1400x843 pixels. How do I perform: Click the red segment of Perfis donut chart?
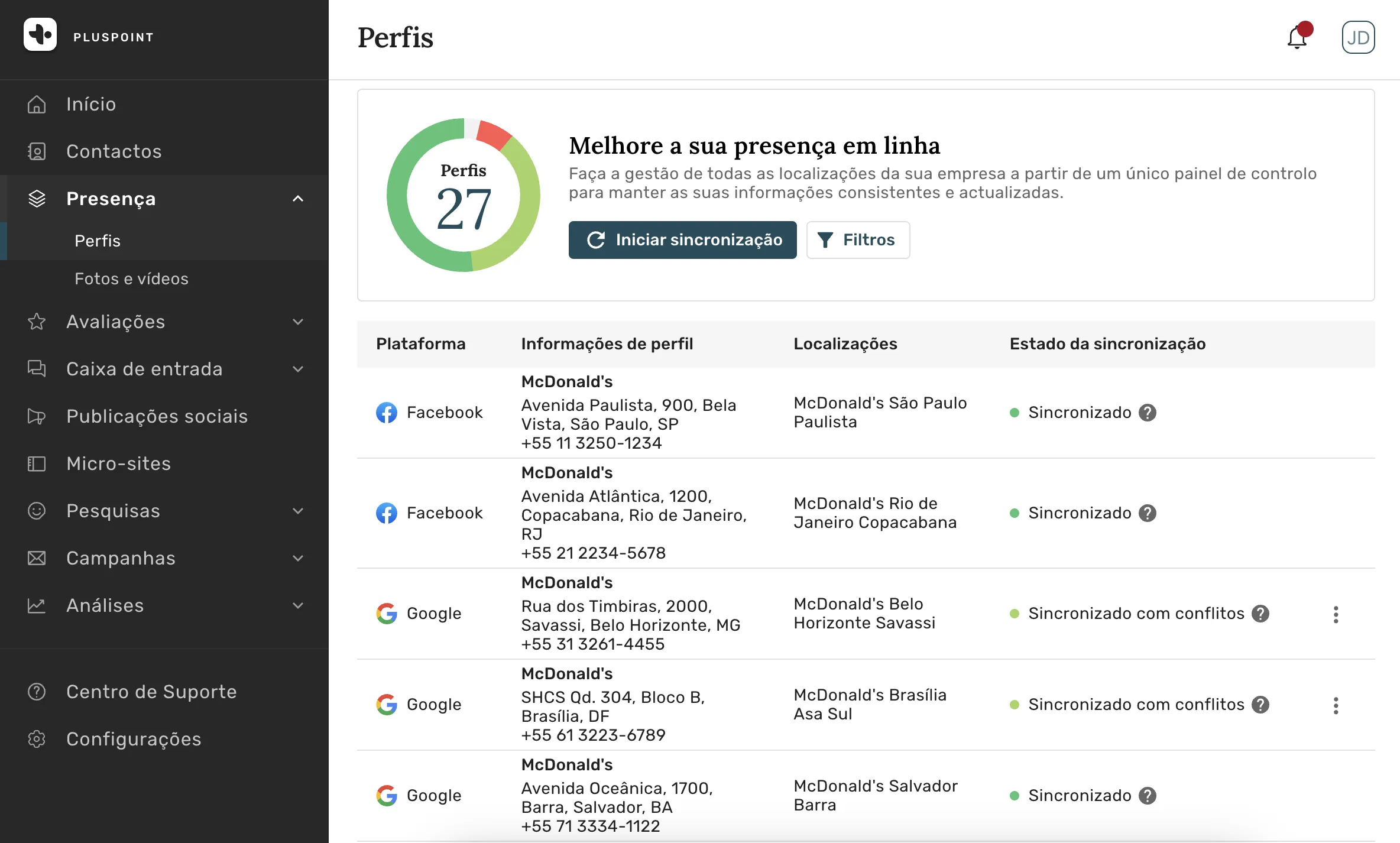494,134
